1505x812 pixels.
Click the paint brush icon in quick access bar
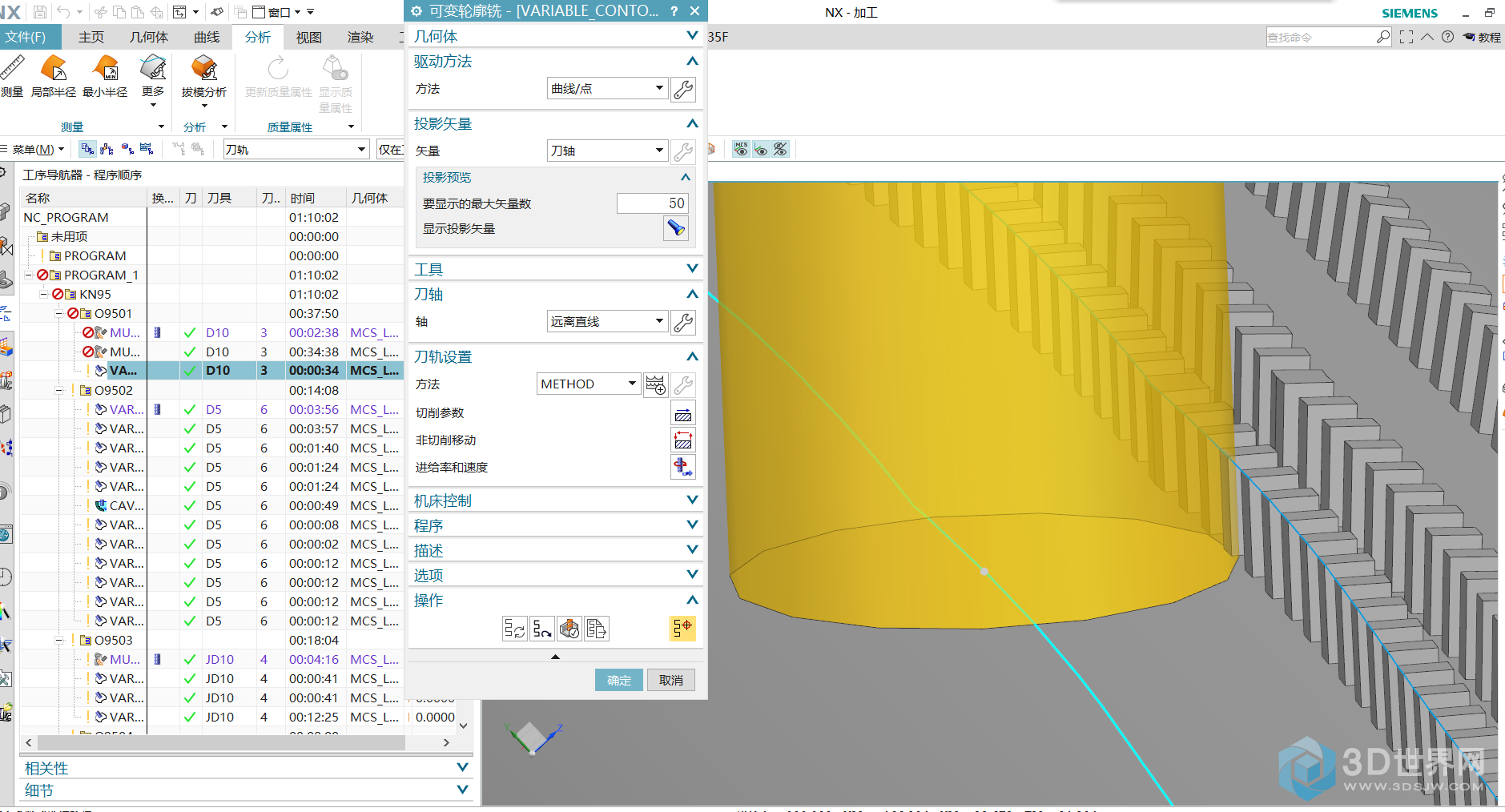218,12
